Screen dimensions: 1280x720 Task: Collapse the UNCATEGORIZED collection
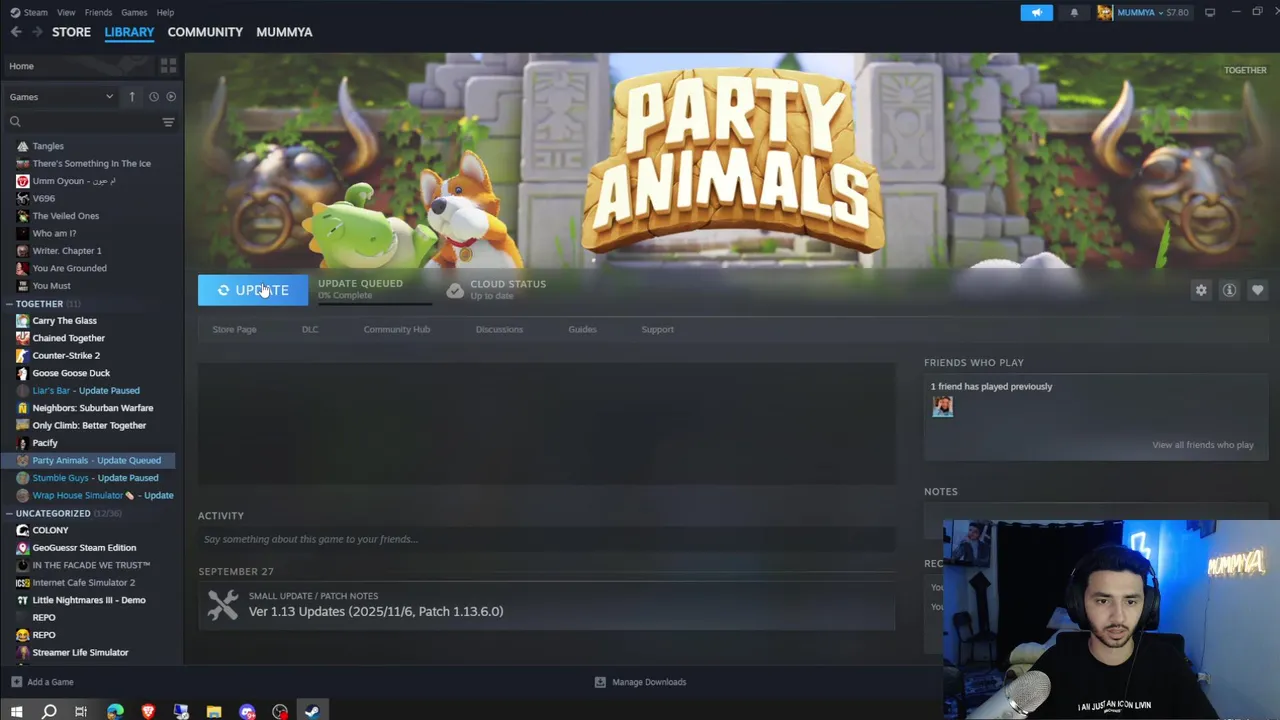coord(53,513)
